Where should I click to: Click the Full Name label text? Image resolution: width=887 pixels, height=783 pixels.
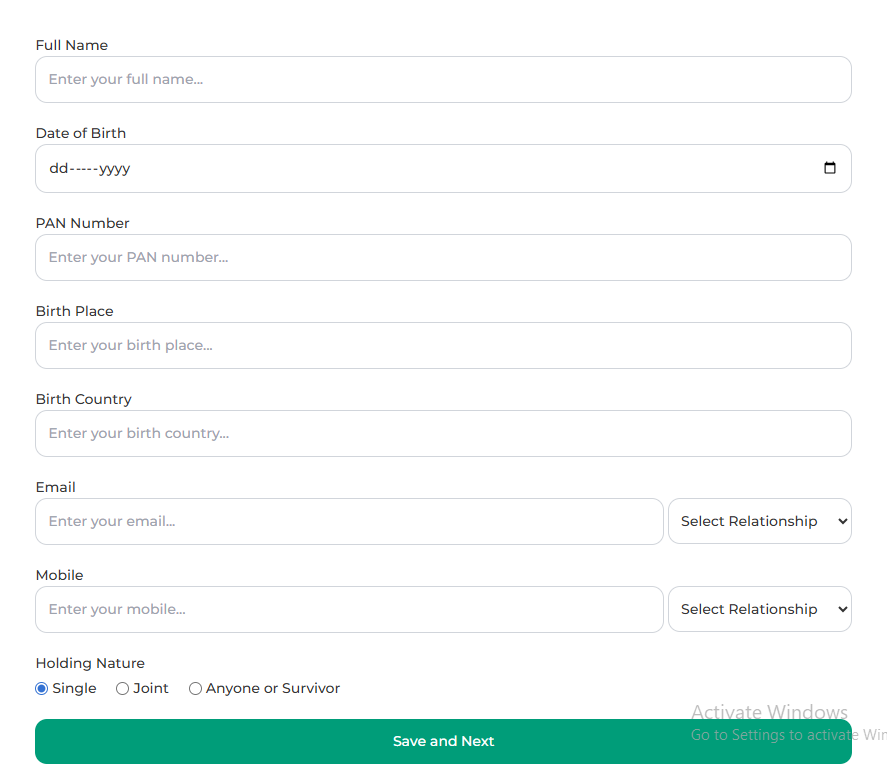tap(72, 45)
